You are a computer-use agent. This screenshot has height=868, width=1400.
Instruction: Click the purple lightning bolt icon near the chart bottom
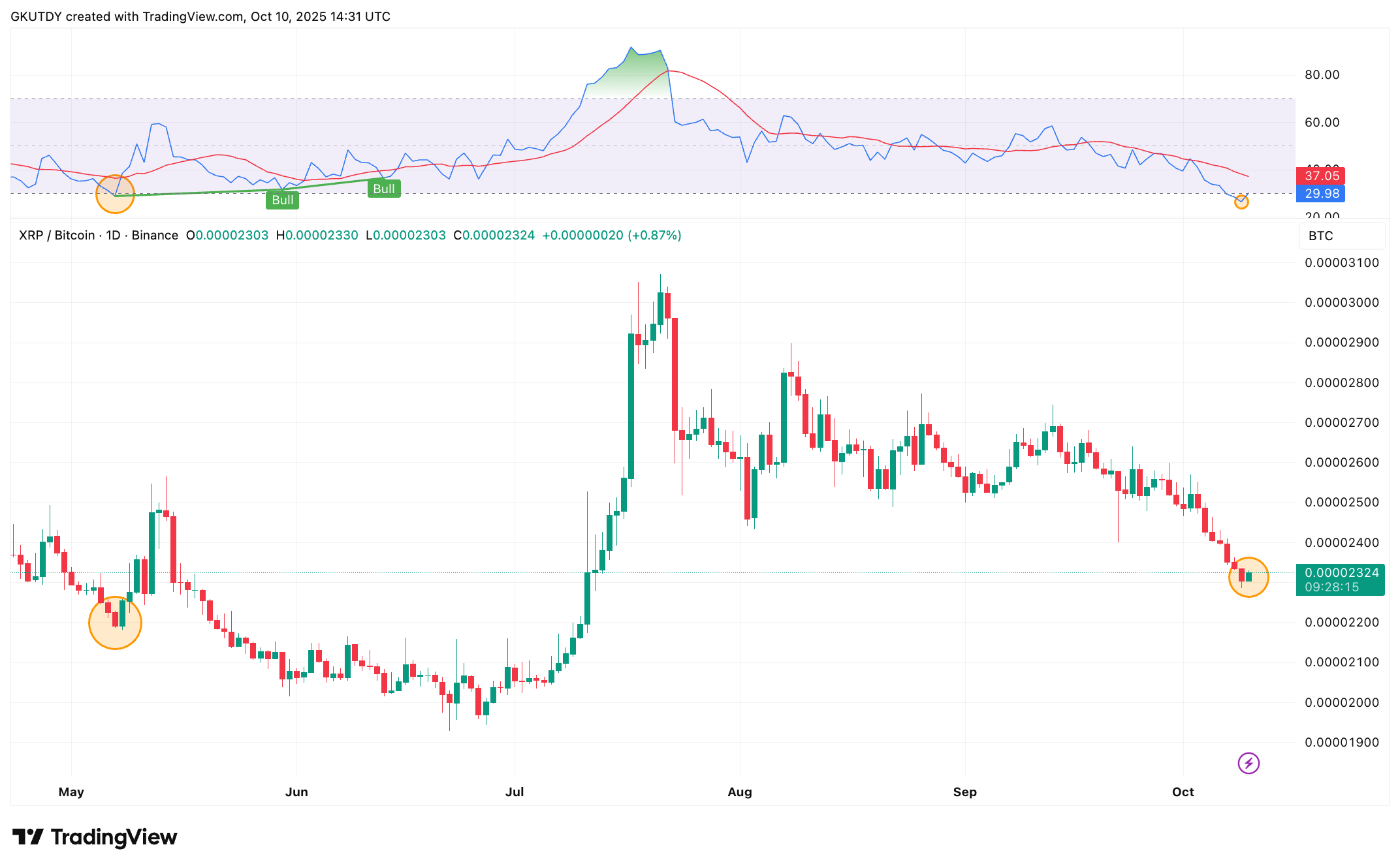click(x=1249, y=763)
